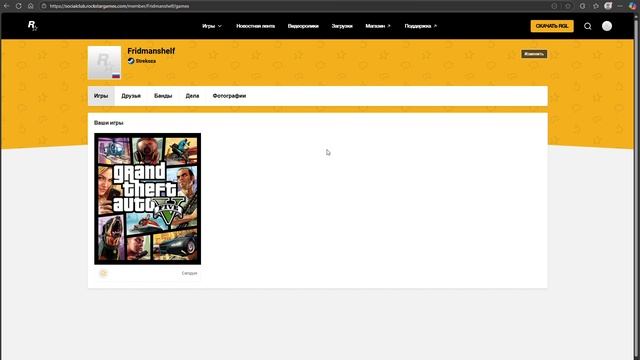Image resolution: width=640 pixels, height=360 pixels.
Task: Expand the Игры dropdown in navigation
Action: pyautogui.click(x=211, y=26)
